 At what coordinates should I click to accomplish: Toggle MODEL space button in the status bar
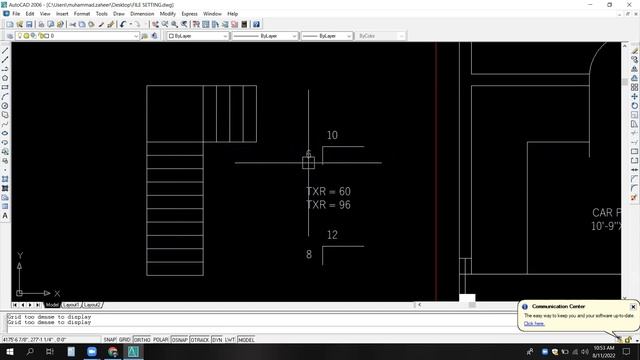[x=246, y=340]
